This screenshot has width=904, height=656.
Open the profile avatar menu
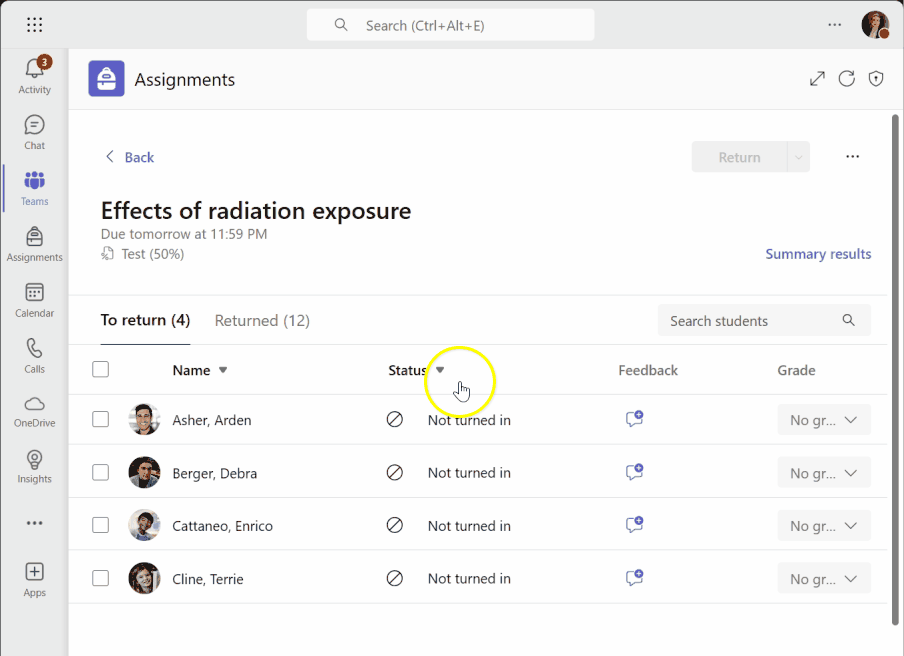point(875,25)
